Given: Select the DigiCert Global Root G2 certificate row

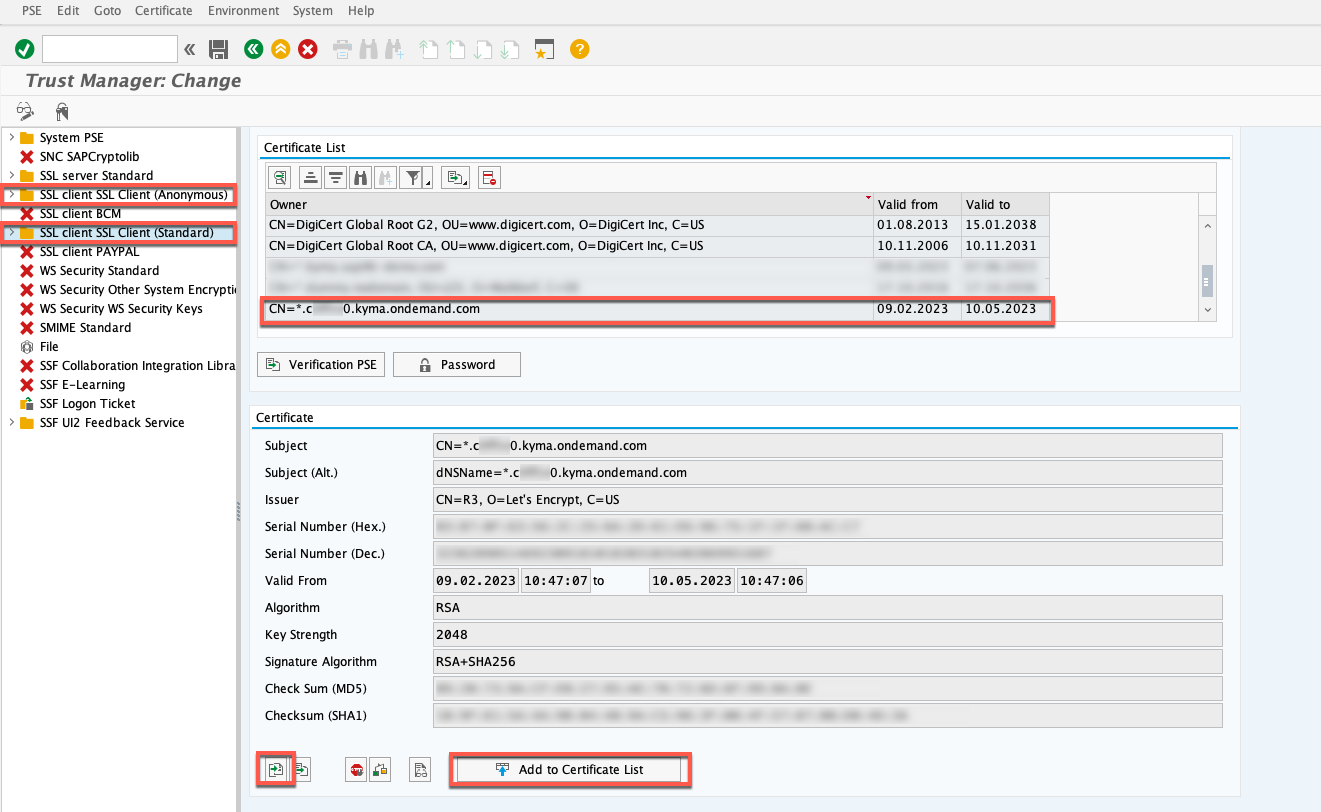Looking at the screenshot, I should pyautogui.click(x=656, y=225).
